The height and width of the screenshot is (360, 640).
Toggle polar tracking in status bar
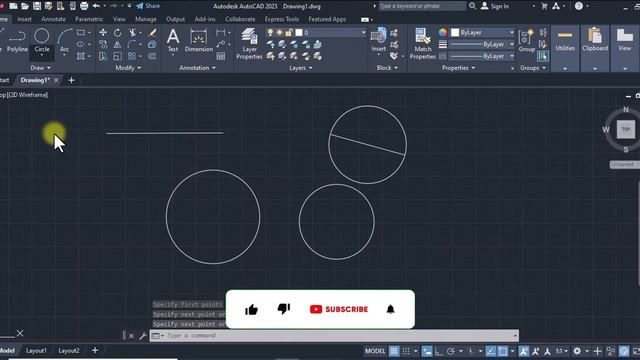451,351
